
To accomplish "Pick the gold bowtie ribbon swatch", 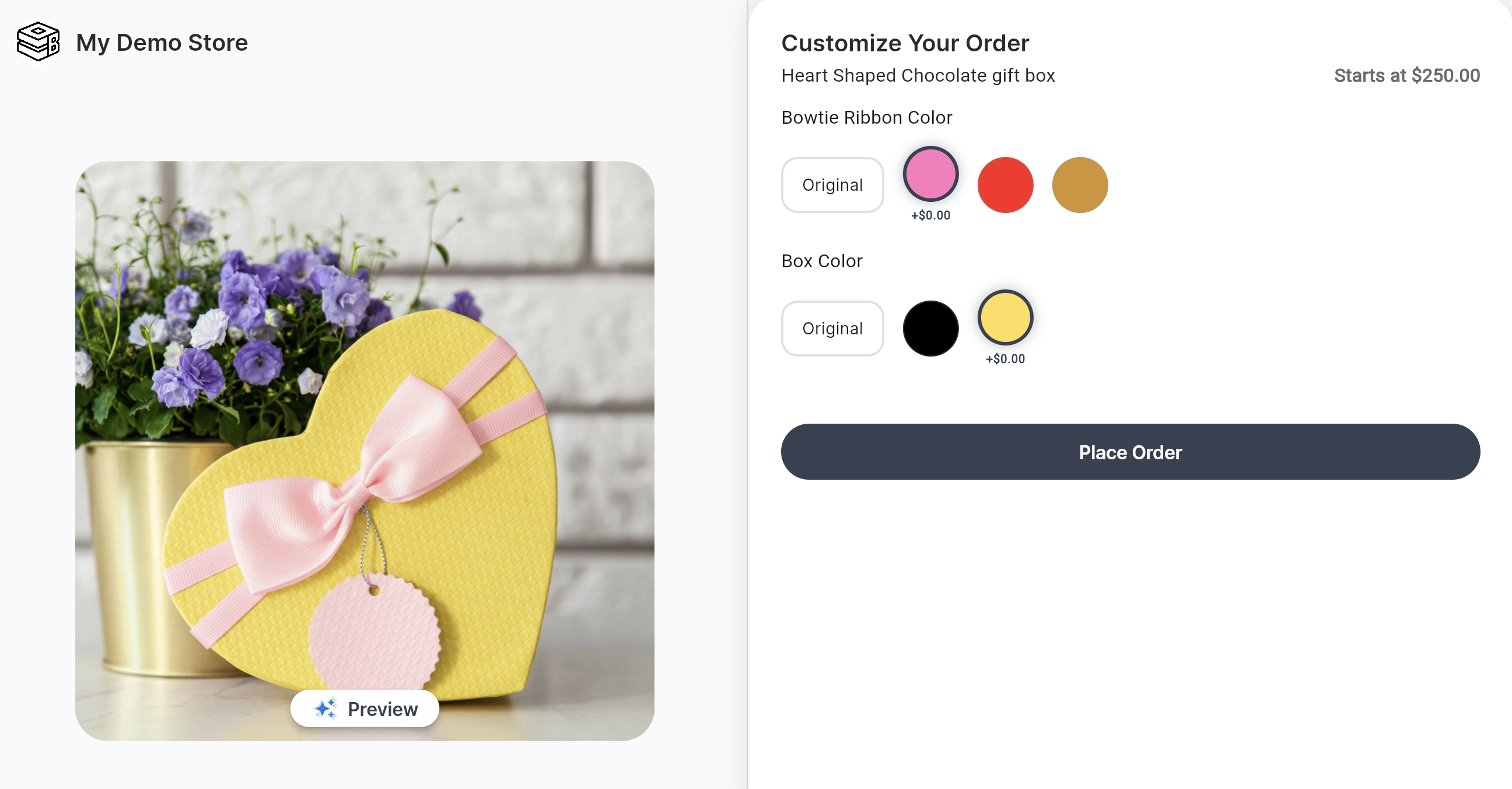I will tap(1079, 185).
